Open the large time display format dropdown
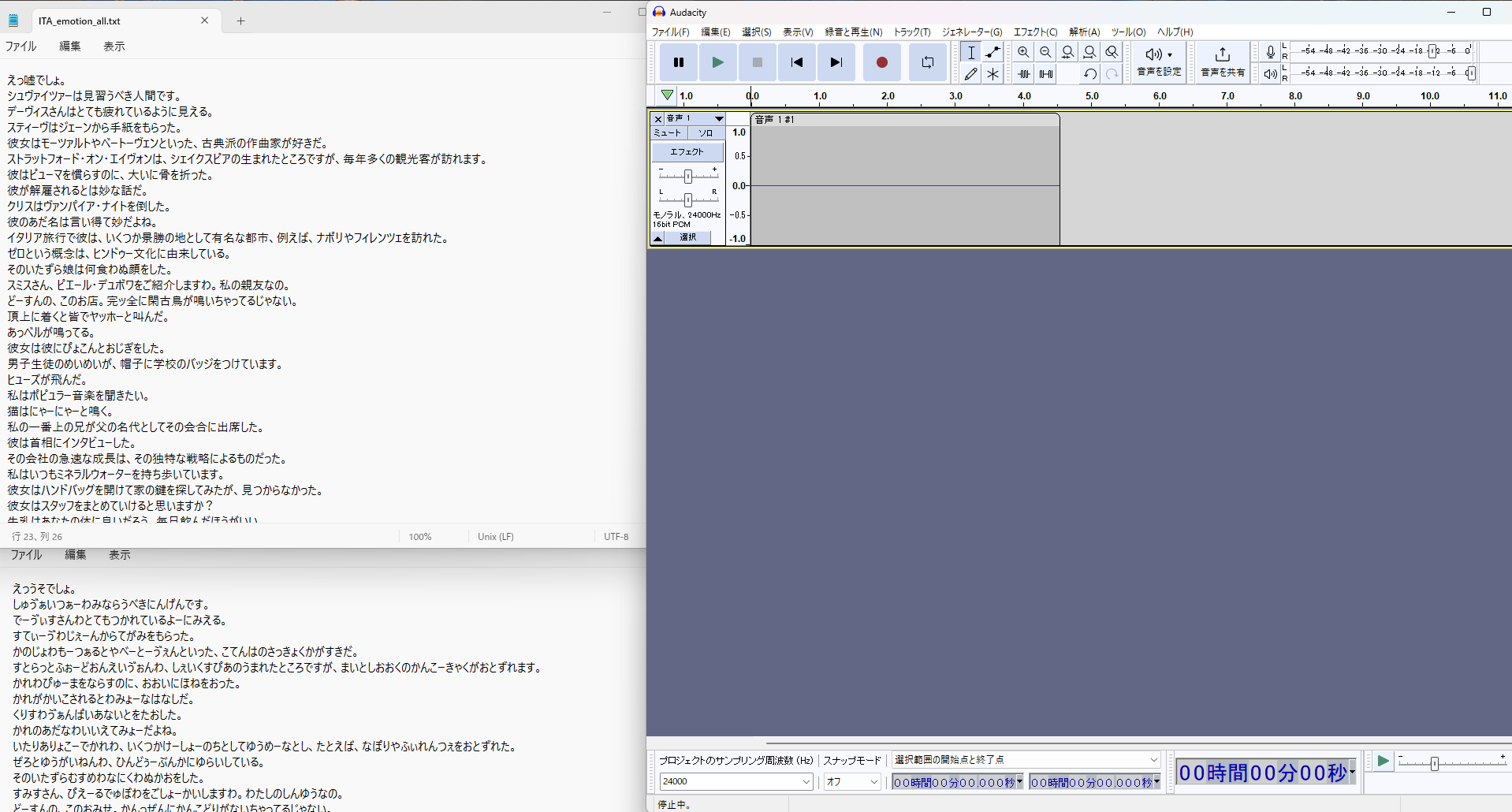 (x=1353, y=773)
